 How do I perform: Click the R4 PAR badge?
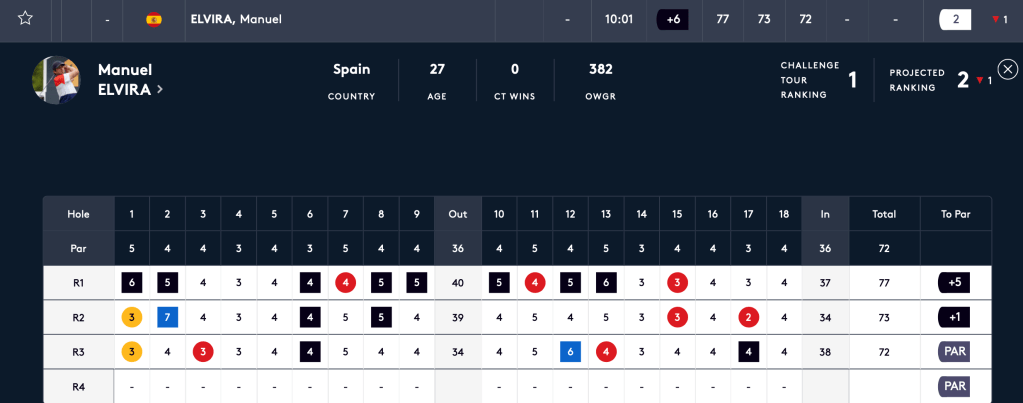[954, 386]
